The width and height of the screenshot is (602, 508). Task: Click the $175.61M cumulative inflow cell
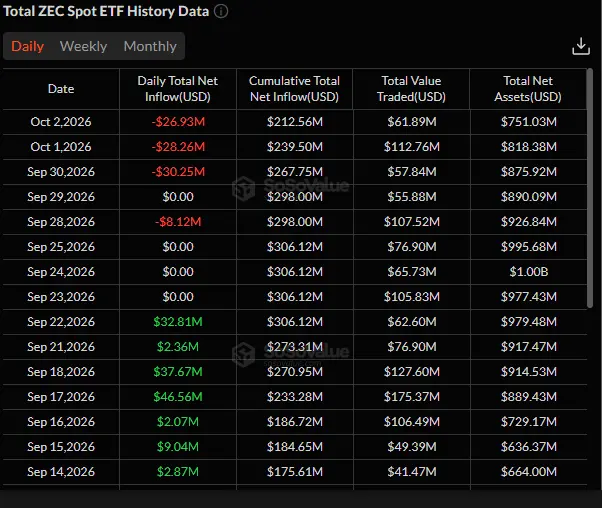pos(295,471)
